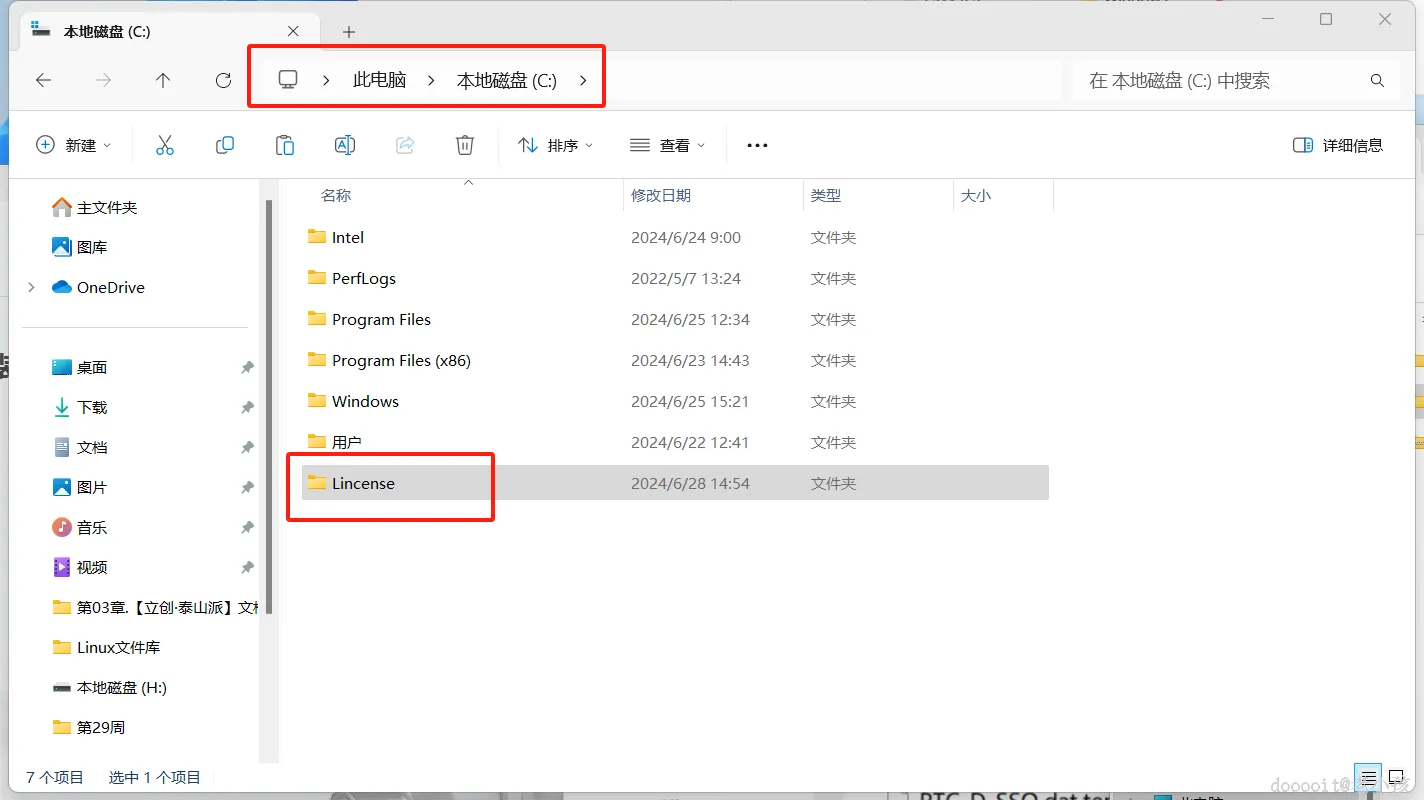Open 主文件夹 in the sidebar
The height and width of the screenshot is (800, 1424).
(x=107, y=207)
